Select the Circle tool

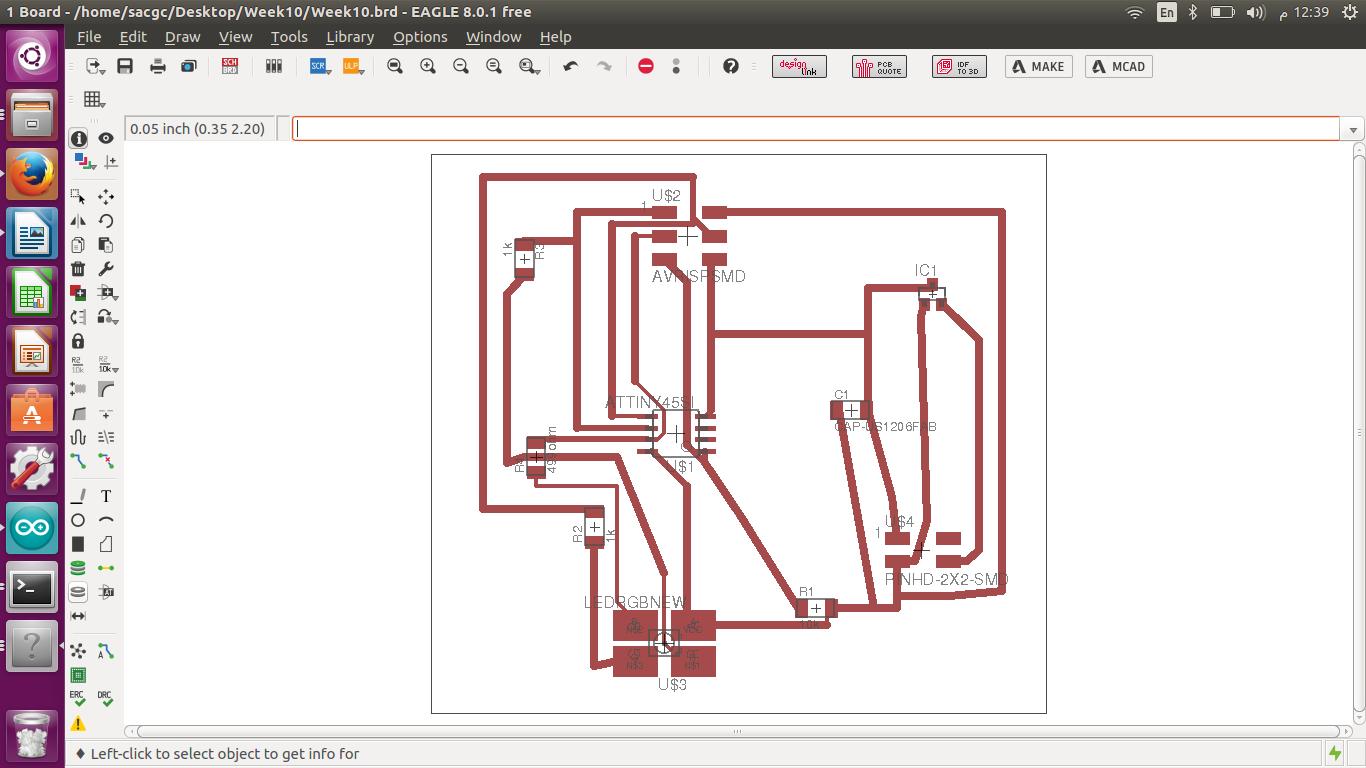click(78, 520)
